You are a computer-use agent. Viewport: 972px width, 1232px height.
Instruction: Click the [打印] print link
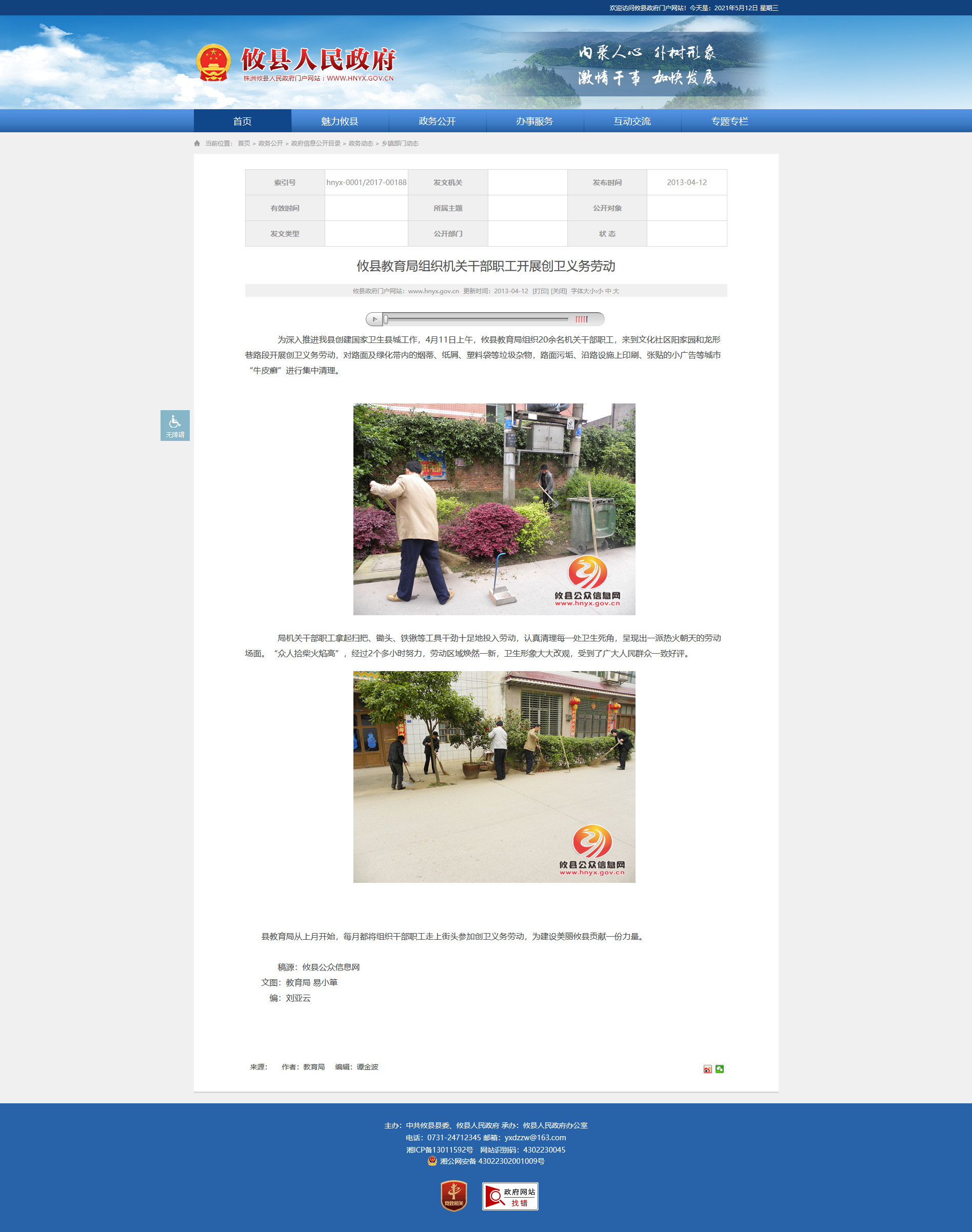[540, 291]
